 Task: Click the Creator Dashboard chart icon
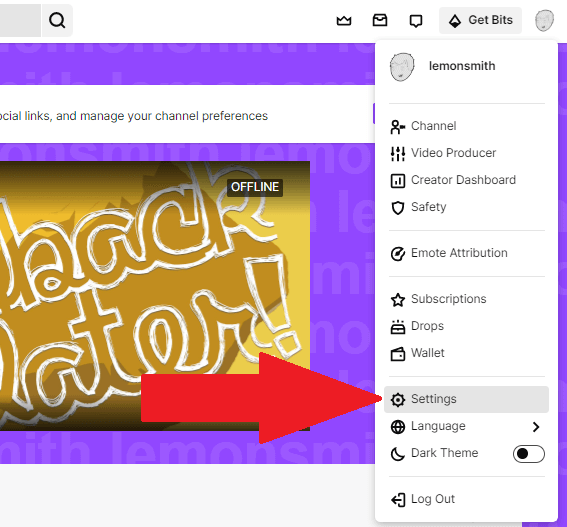coord(398,181)
